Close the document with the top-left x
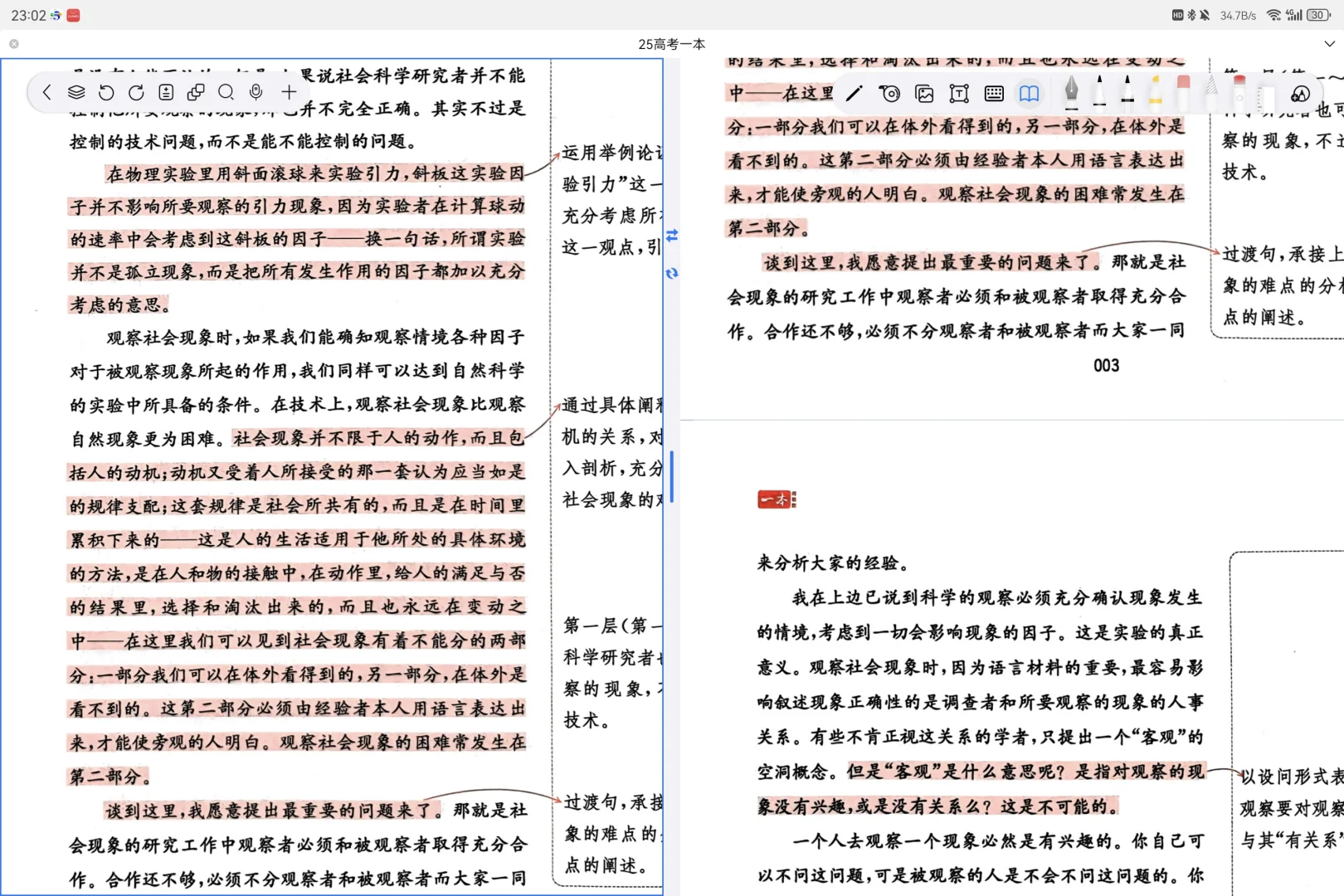The image size is (1344, 896). coord(14,44)
